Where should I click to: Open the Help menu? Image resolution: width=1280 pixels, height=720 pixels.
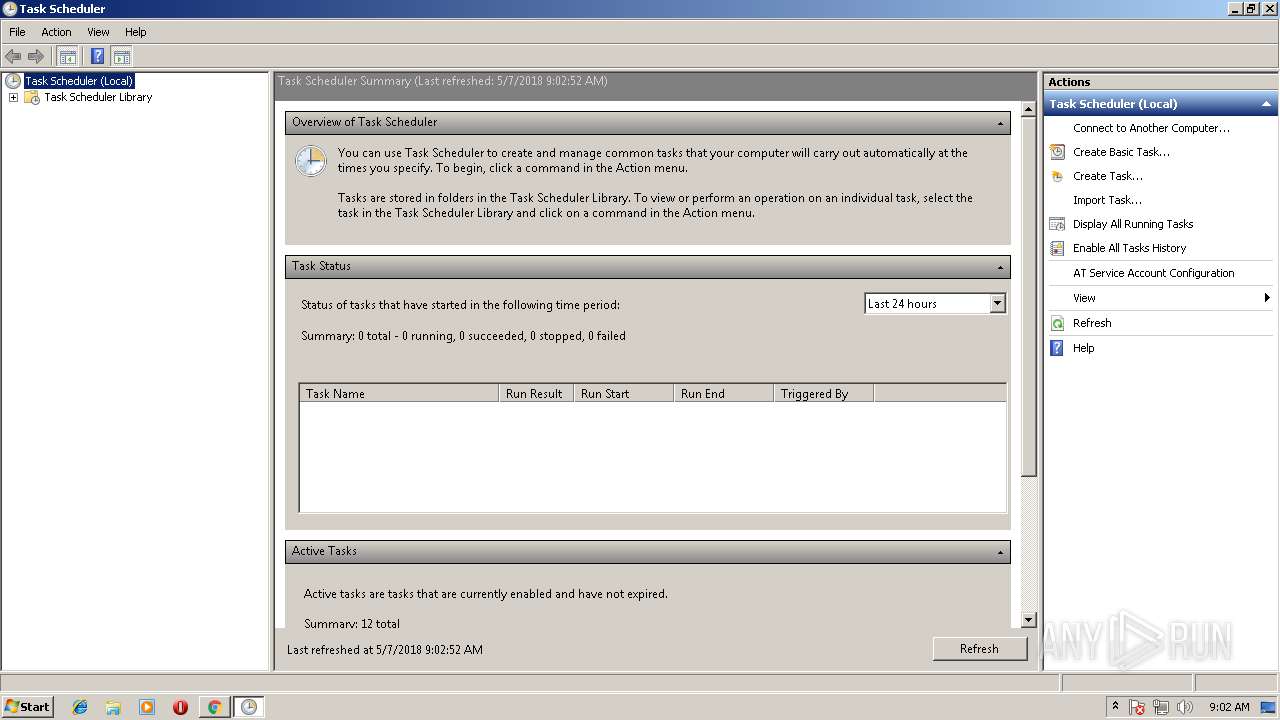tap(135, 32)
